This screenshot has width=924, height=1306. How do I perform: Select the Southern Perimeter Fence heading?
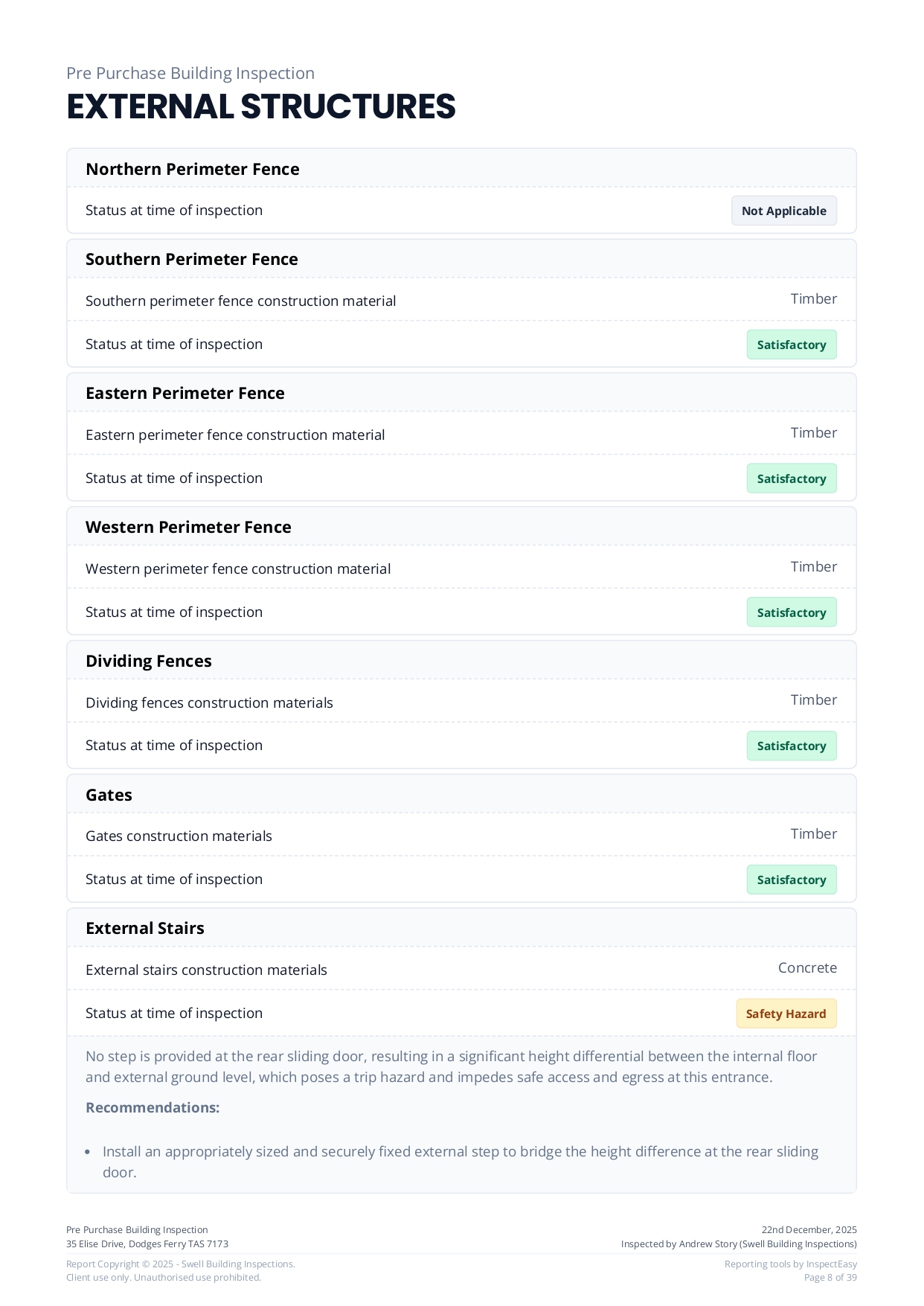tap(192, 259)
